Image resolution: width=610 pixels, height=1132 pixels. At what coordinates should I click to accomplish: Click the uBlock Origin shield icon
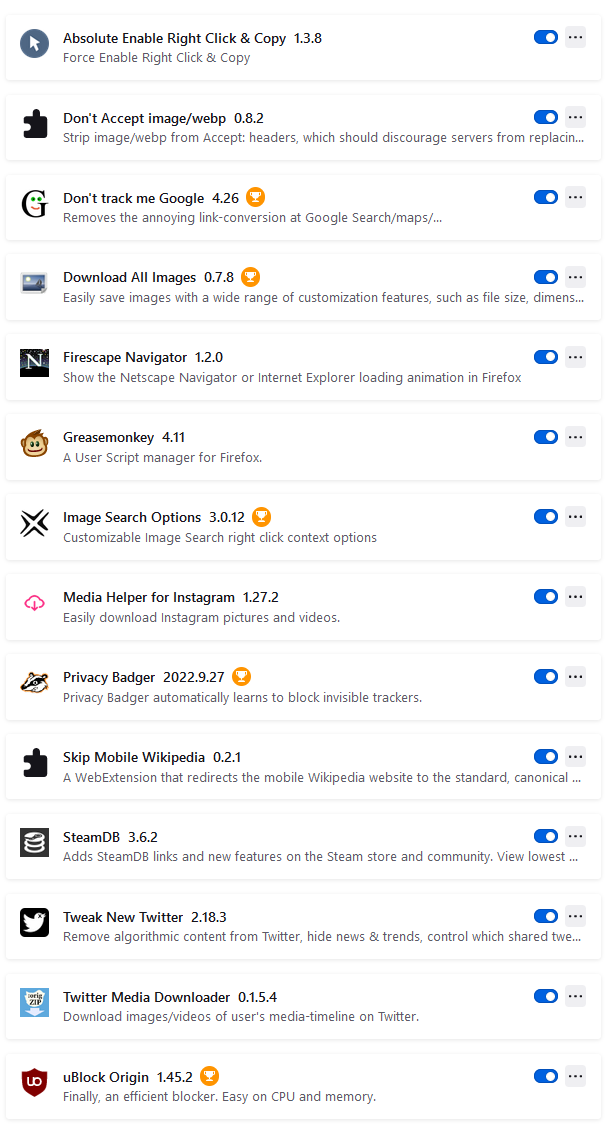[35, 1083]
